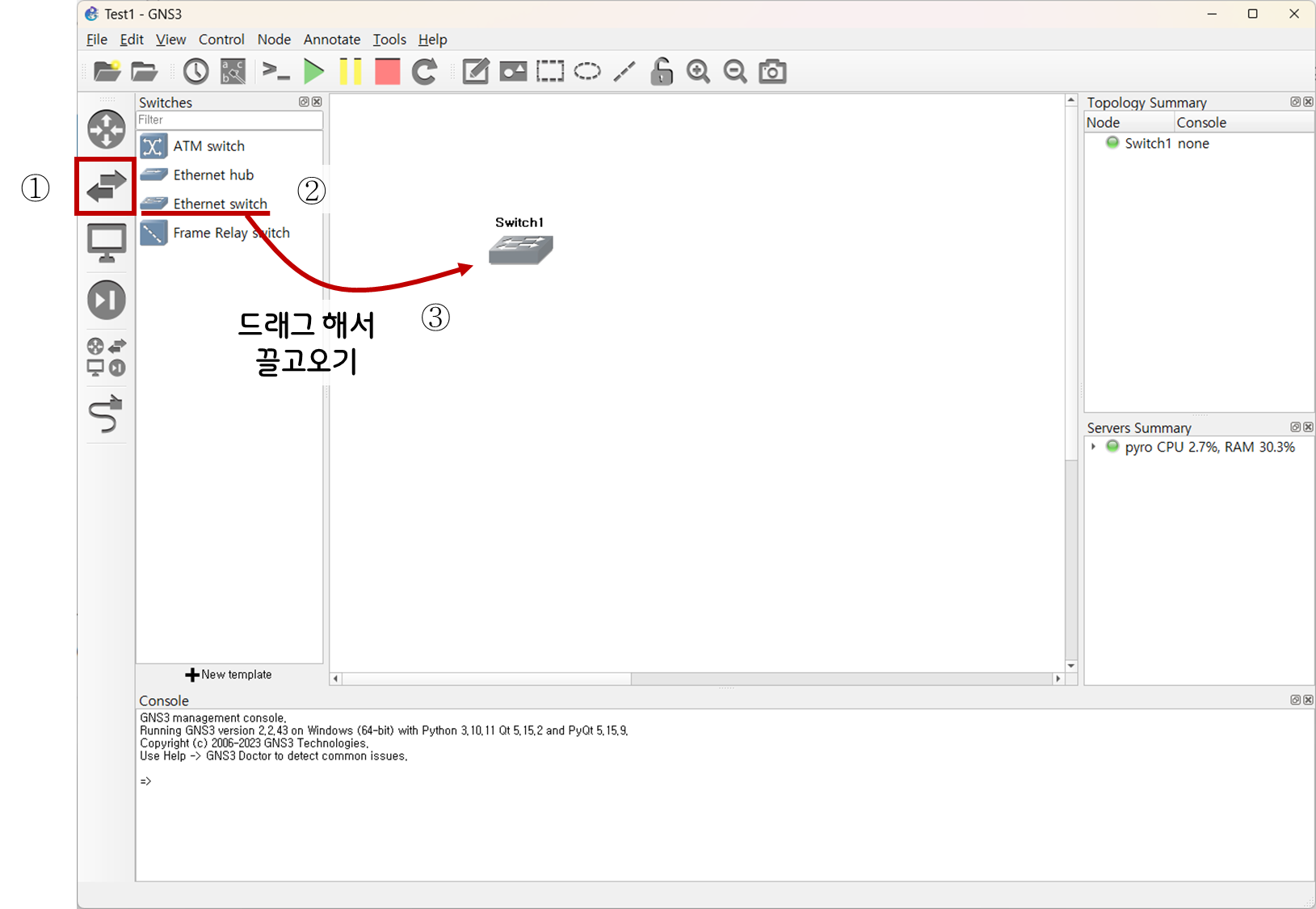Image resolution: width=1316 pixels, height=909 pixels.
Task: Click the Zoom out magnifier icon
Action: pyautogui.click(x=735, y=71)
